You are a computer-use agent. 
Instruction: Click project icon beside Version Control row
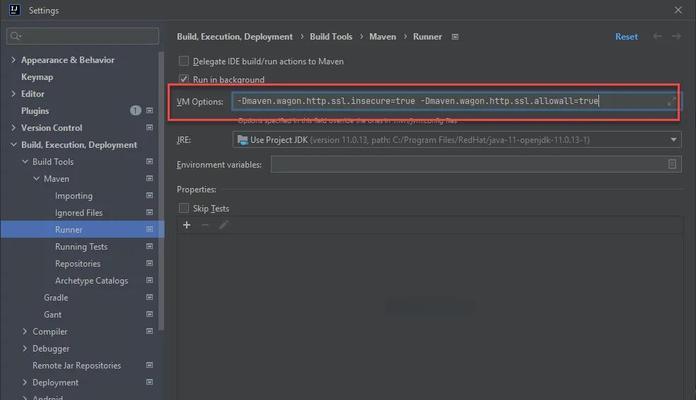150,127
